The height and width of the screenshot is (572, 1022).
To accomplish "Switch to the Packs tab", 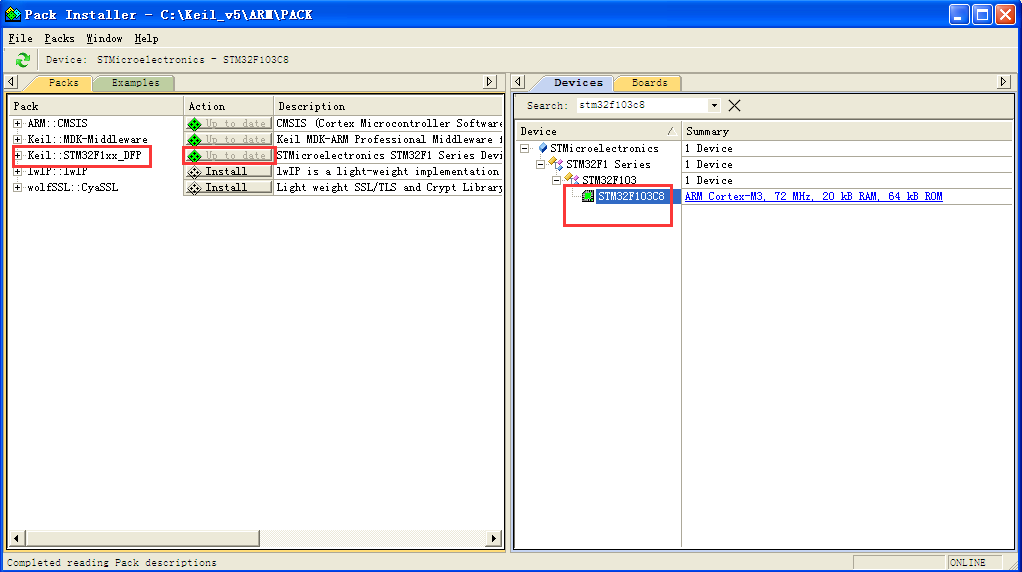I will pos(63,83).
